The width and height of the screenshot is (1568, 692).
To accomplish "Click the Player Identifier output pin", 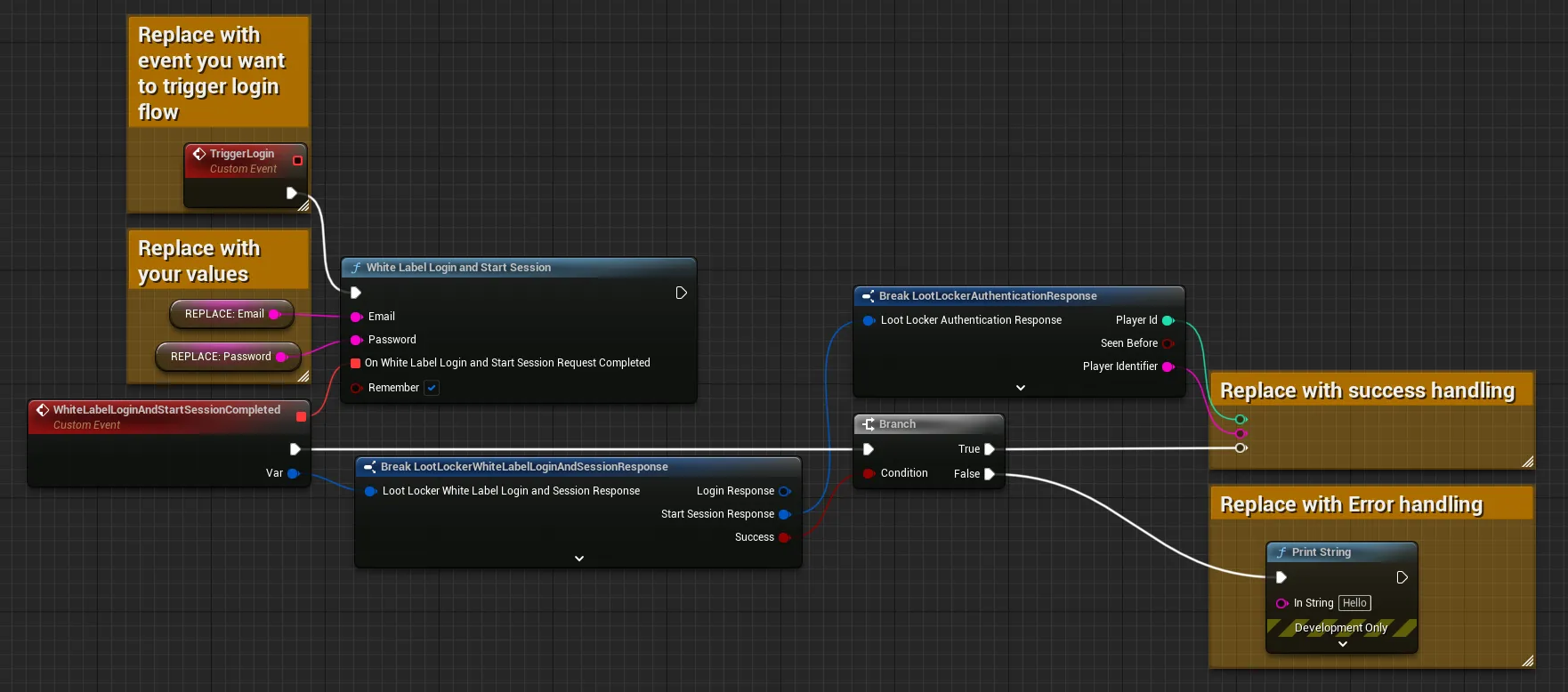I will [1168, 366].
